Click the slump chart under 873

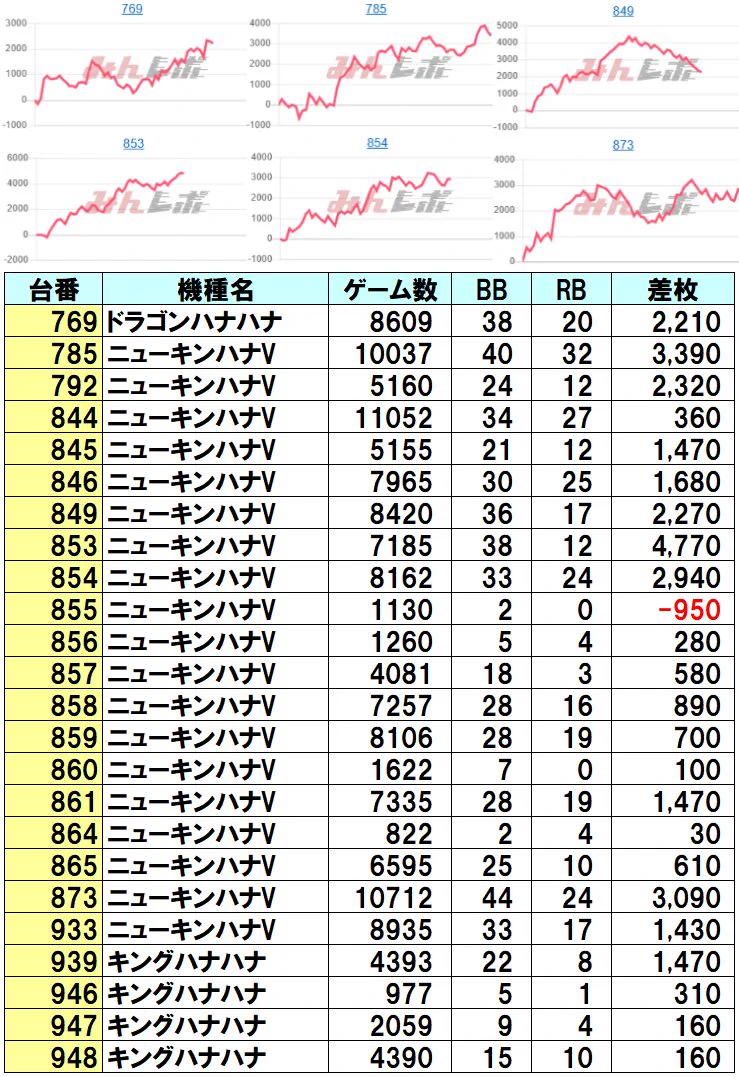tap(616, 209)
